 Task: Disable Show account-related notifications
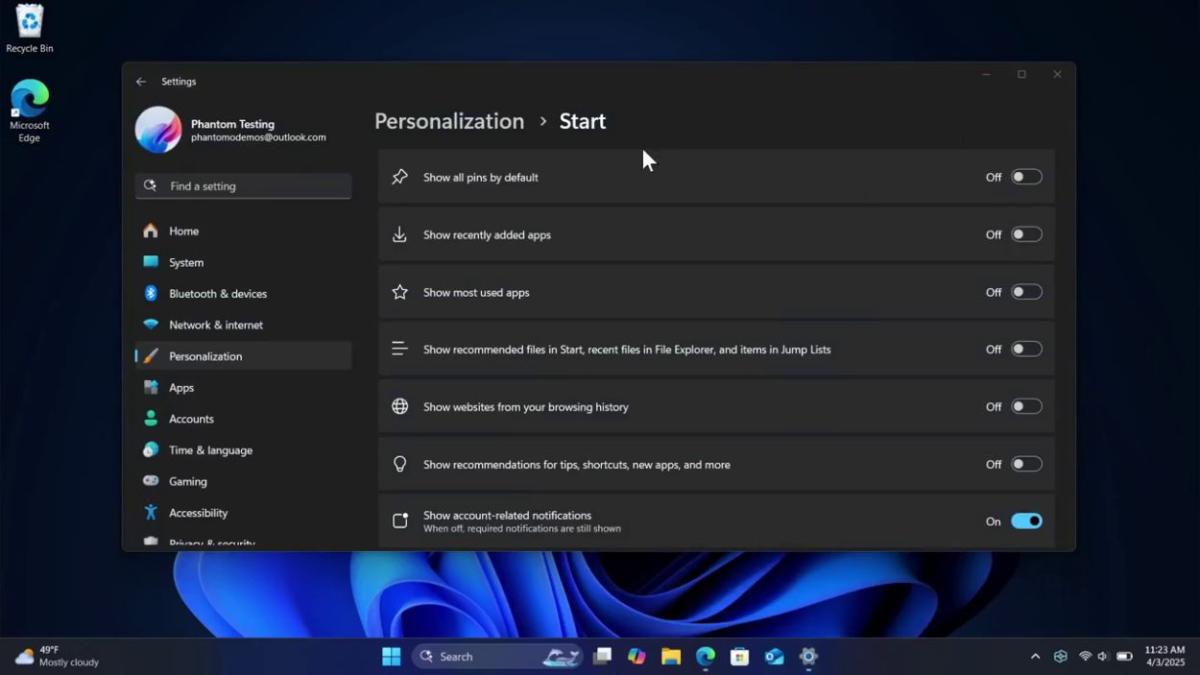1028,521
